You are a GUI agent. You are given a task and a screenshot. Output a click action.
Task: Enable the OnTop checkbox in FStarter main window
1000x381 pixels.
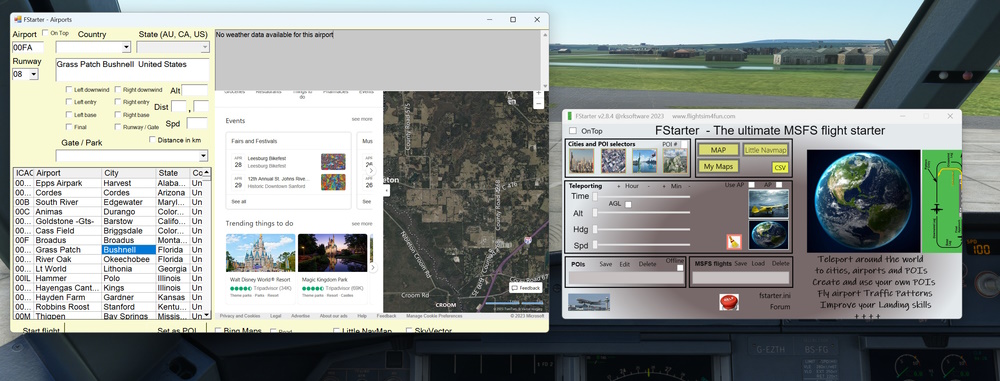click(x=573, y=131)
